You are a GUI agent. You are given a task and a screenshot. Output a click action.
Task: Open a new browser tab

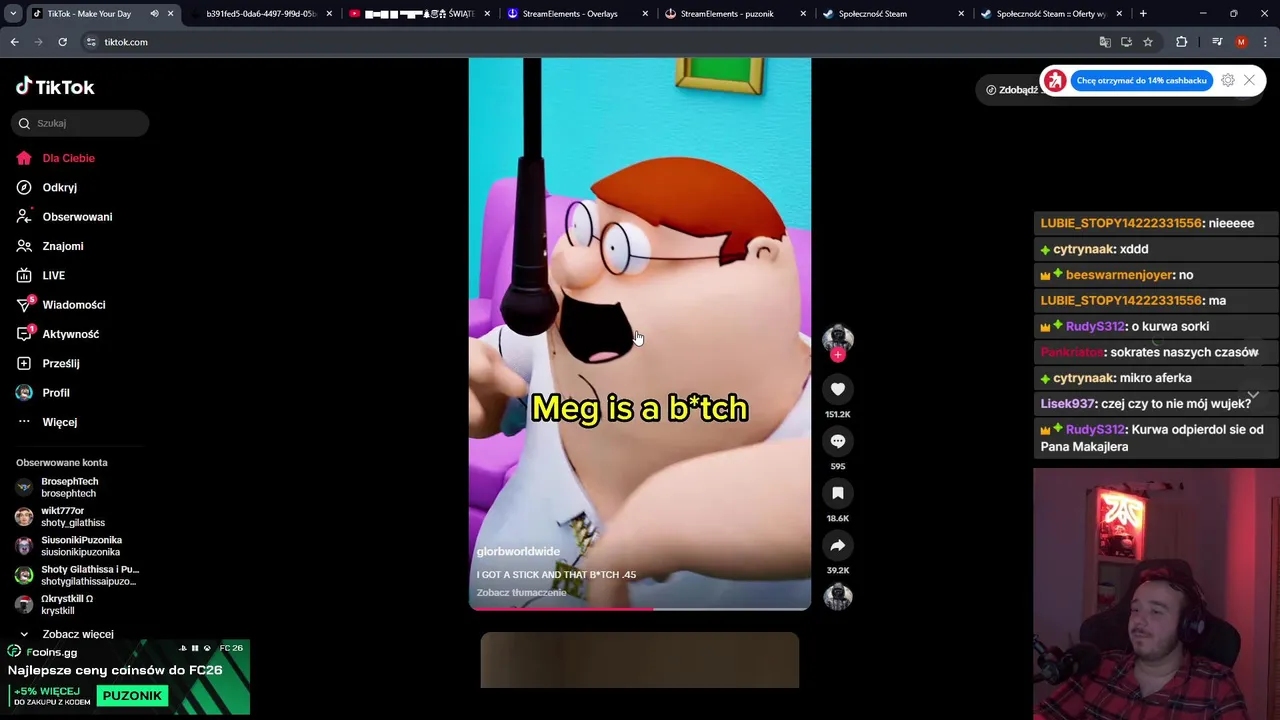pyautogui.click(x=1143, y=14)
